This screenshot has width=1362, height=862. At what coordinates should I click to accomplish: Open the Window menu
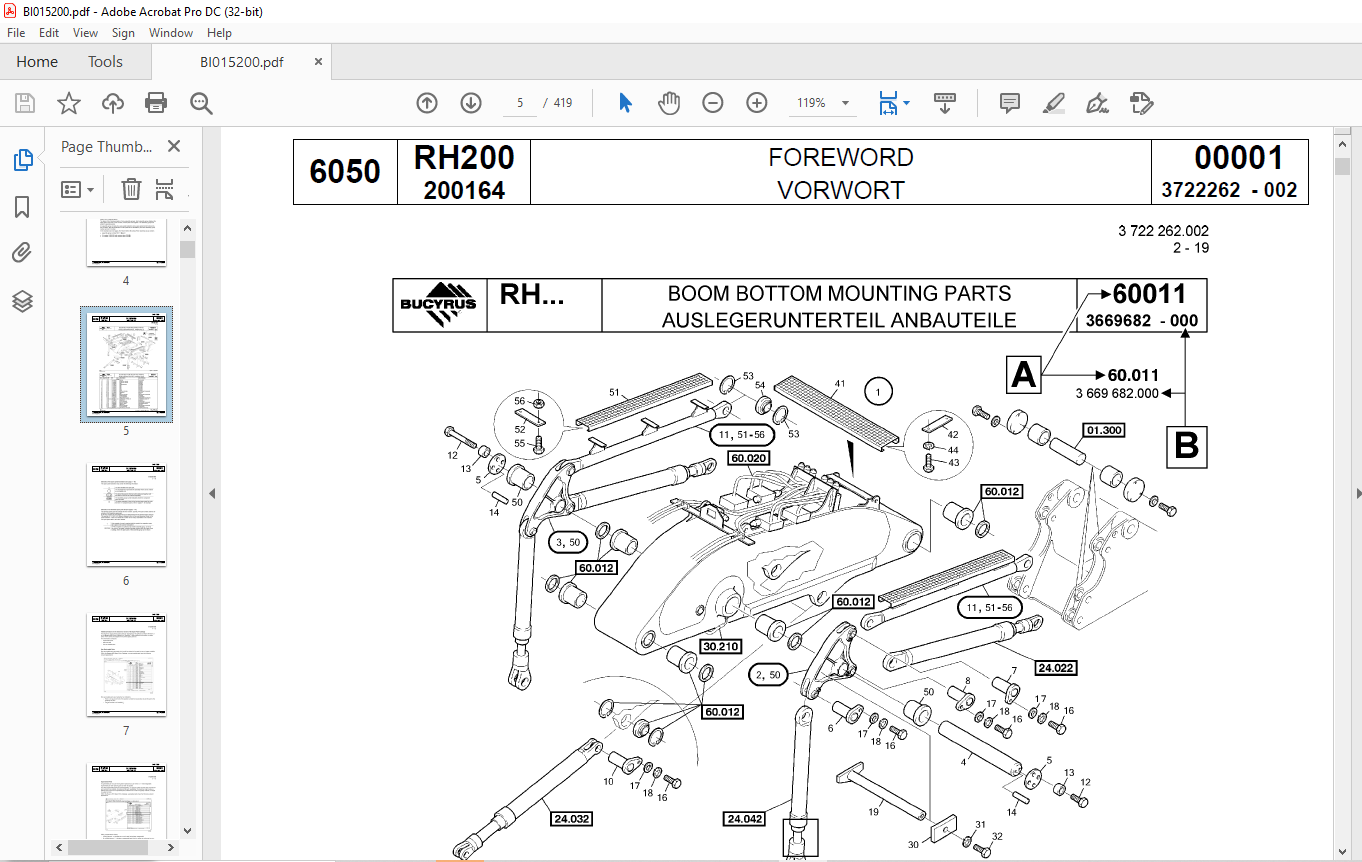(171, 33)
